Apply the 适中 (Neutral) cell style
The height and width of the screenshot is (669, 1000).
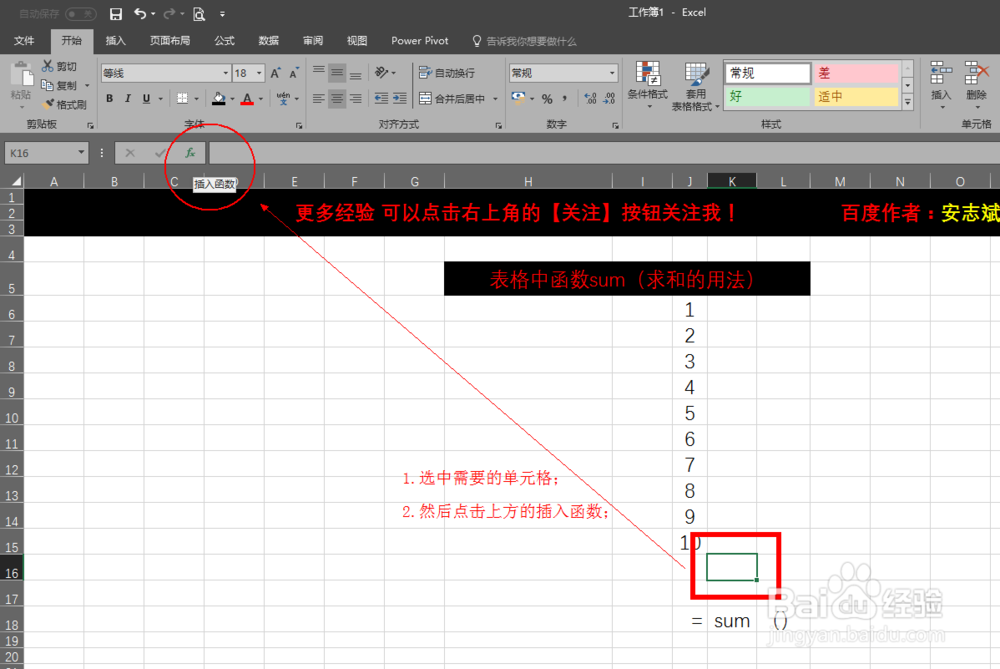pos(856,96)
